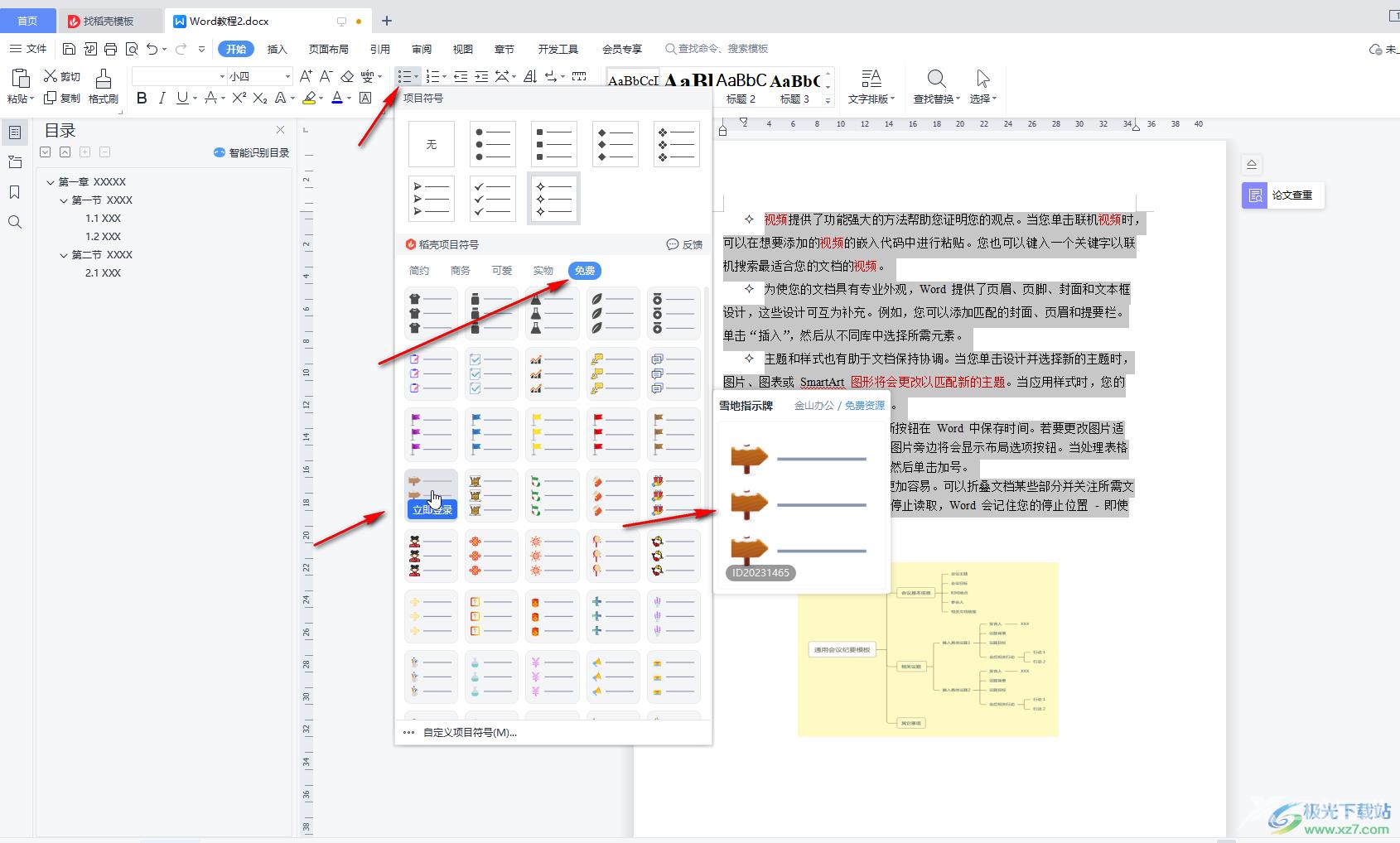The width and height of the screenshot is (1400, 843).
Task: Select 1.2 XXX outline item
Action: click(x=104, y=237)
